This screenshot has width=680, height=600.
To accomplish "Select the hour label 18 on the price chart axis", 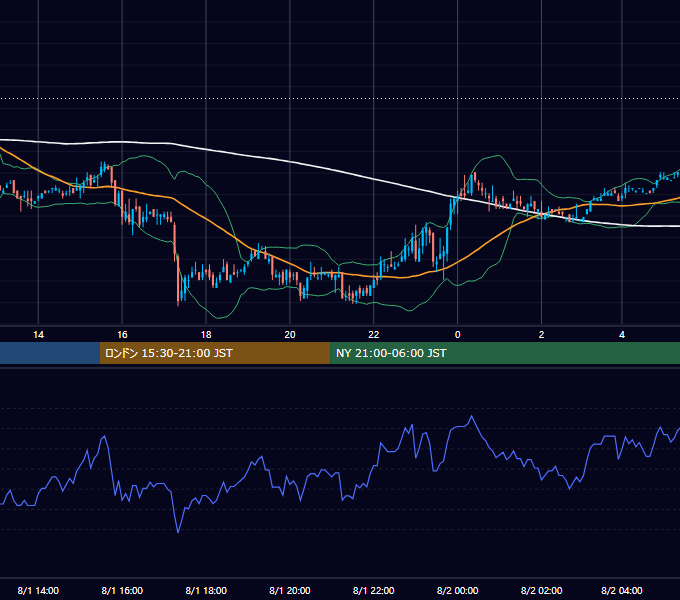I will coord(206,335).
